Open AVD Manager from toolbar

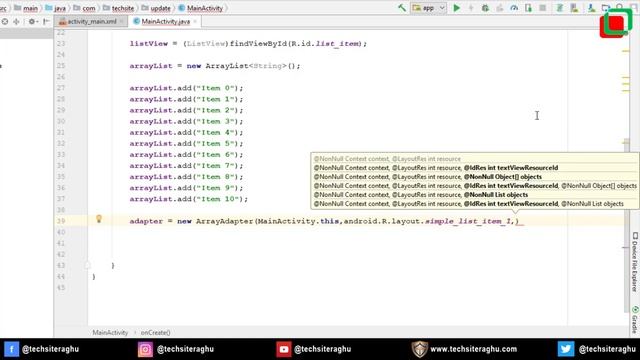pos(574,8)
